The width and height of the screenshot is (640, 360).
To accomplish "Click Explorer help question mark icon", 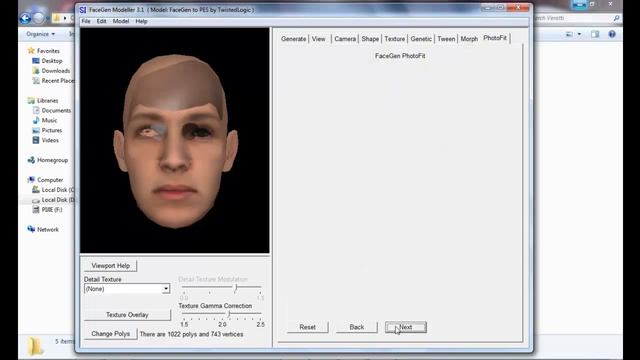I will coord(611,34).
